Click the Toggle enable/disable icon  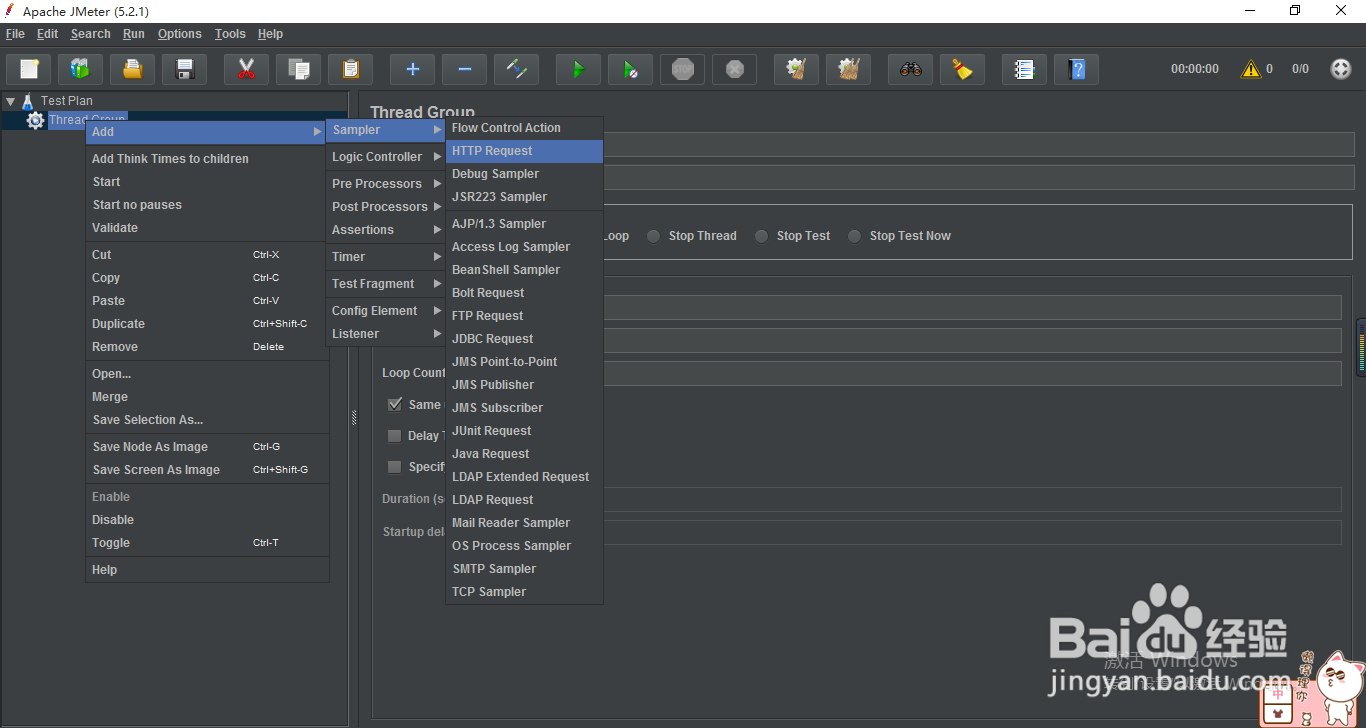coord(517,69)
